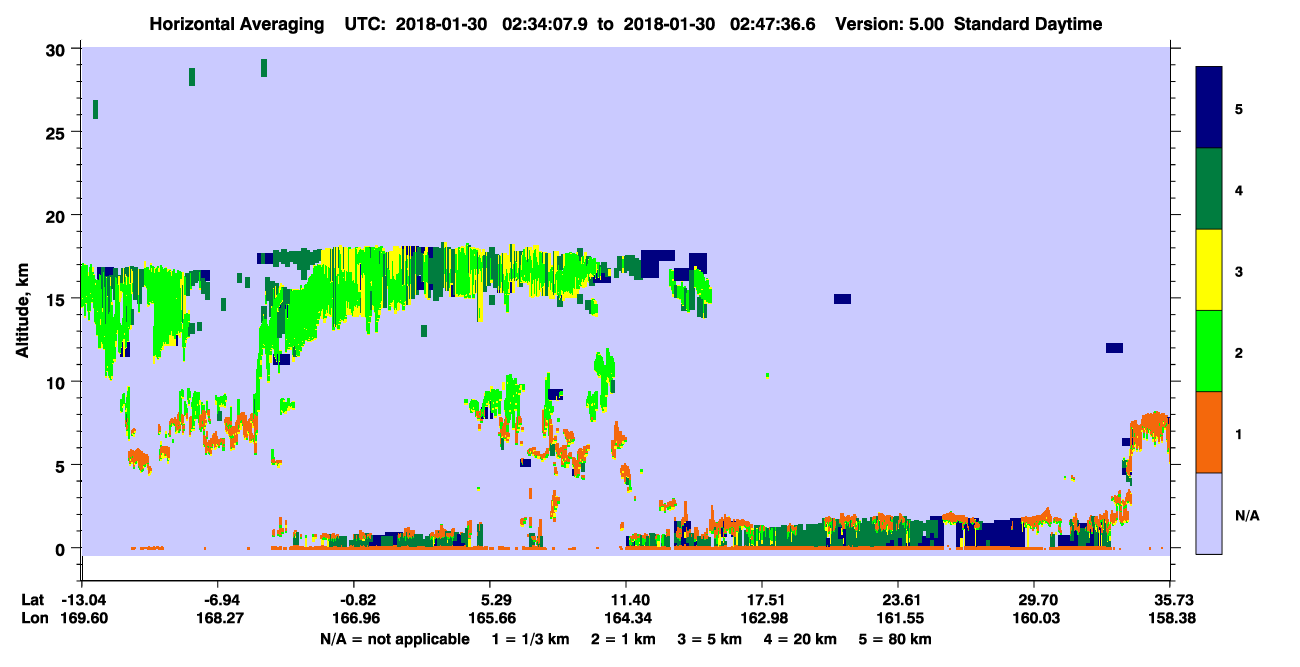Viewport: 1300px width, 667px height.
Task: Click the 'N/A = not applicable' legend note
Action: click(394, 639)
